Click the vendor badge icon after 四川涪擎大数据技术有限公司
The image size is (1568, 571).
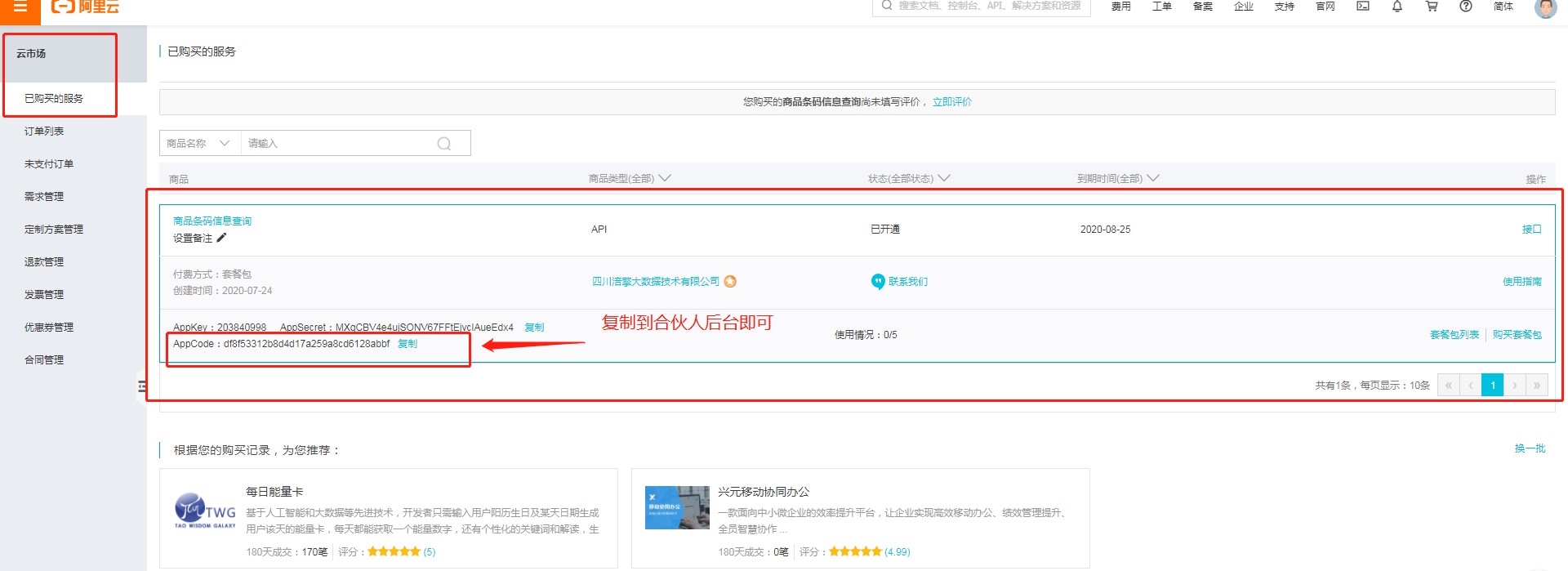(x=730, y=281)
